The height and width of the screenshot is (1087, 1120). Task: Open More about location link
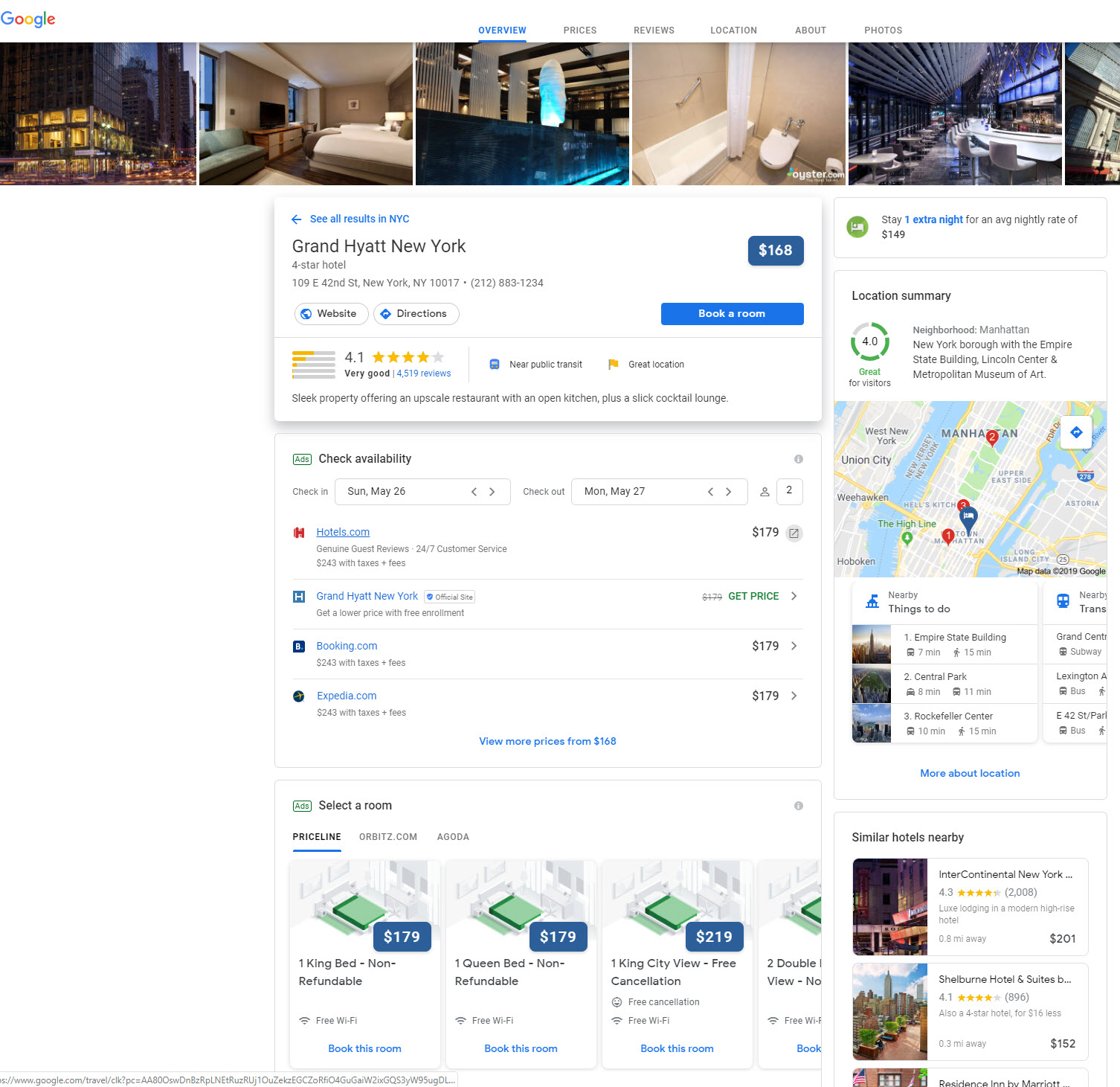[x=970, y=774]
